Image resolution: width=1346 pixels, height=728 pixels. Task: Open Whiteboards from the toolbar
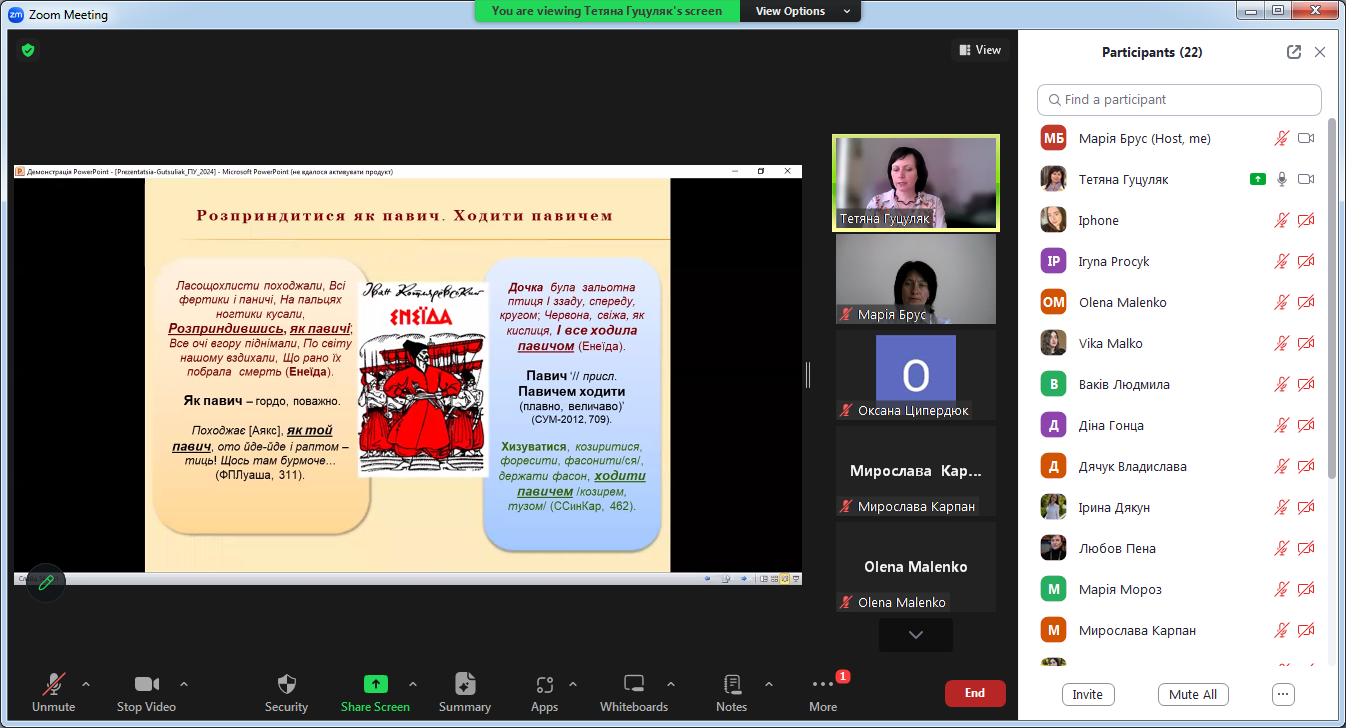coord(633,685)
